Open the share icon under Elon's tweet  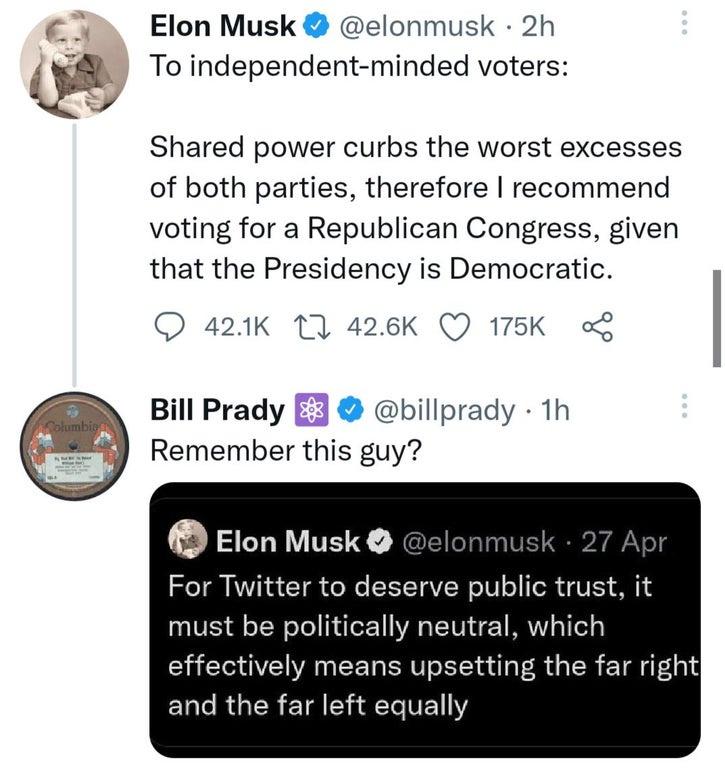pyautogui.click(x=595, y=327)
